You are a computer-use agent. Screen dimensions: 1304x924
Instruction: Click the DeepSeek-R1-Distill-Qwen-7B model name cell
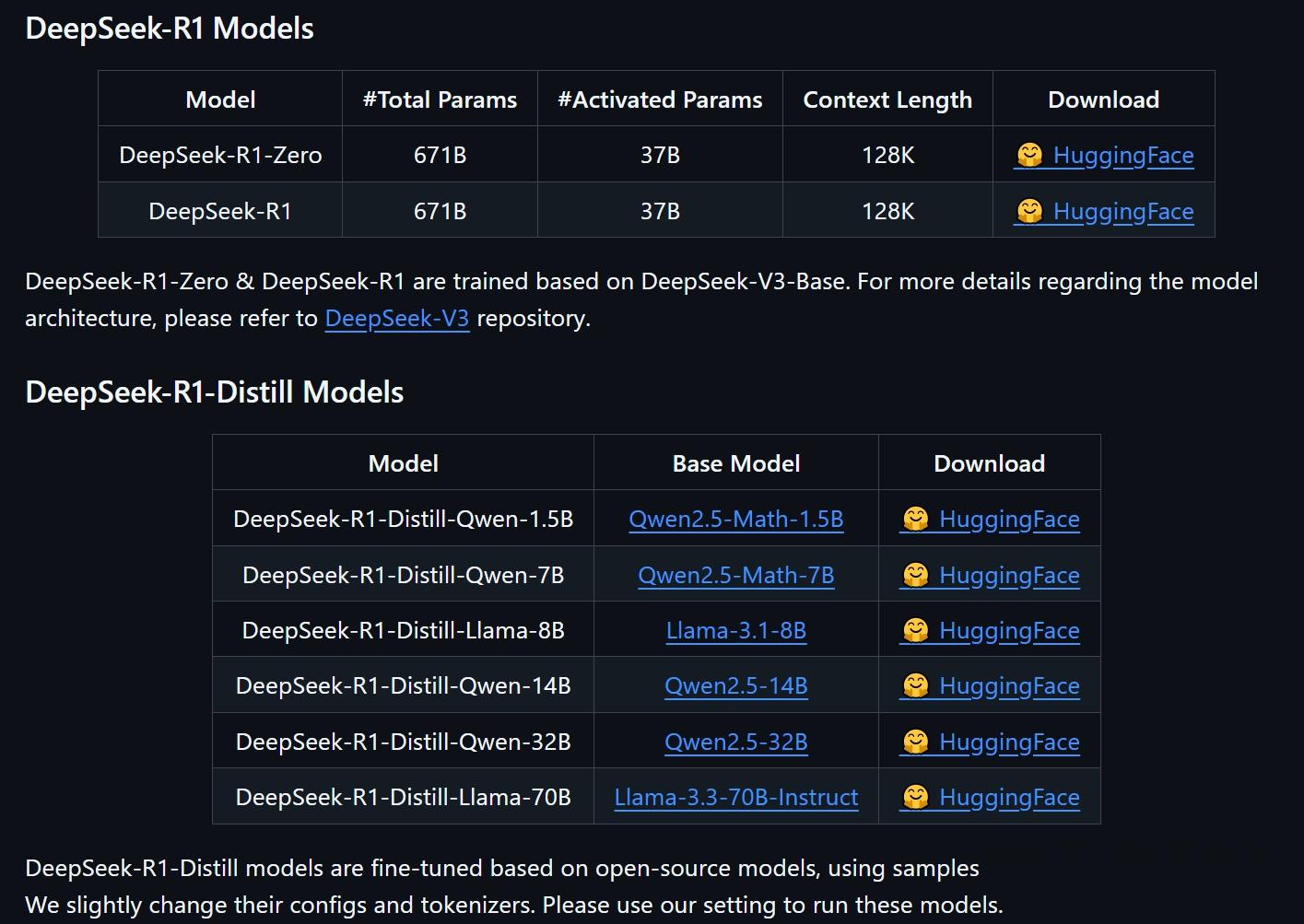click(x=404, y=575)
